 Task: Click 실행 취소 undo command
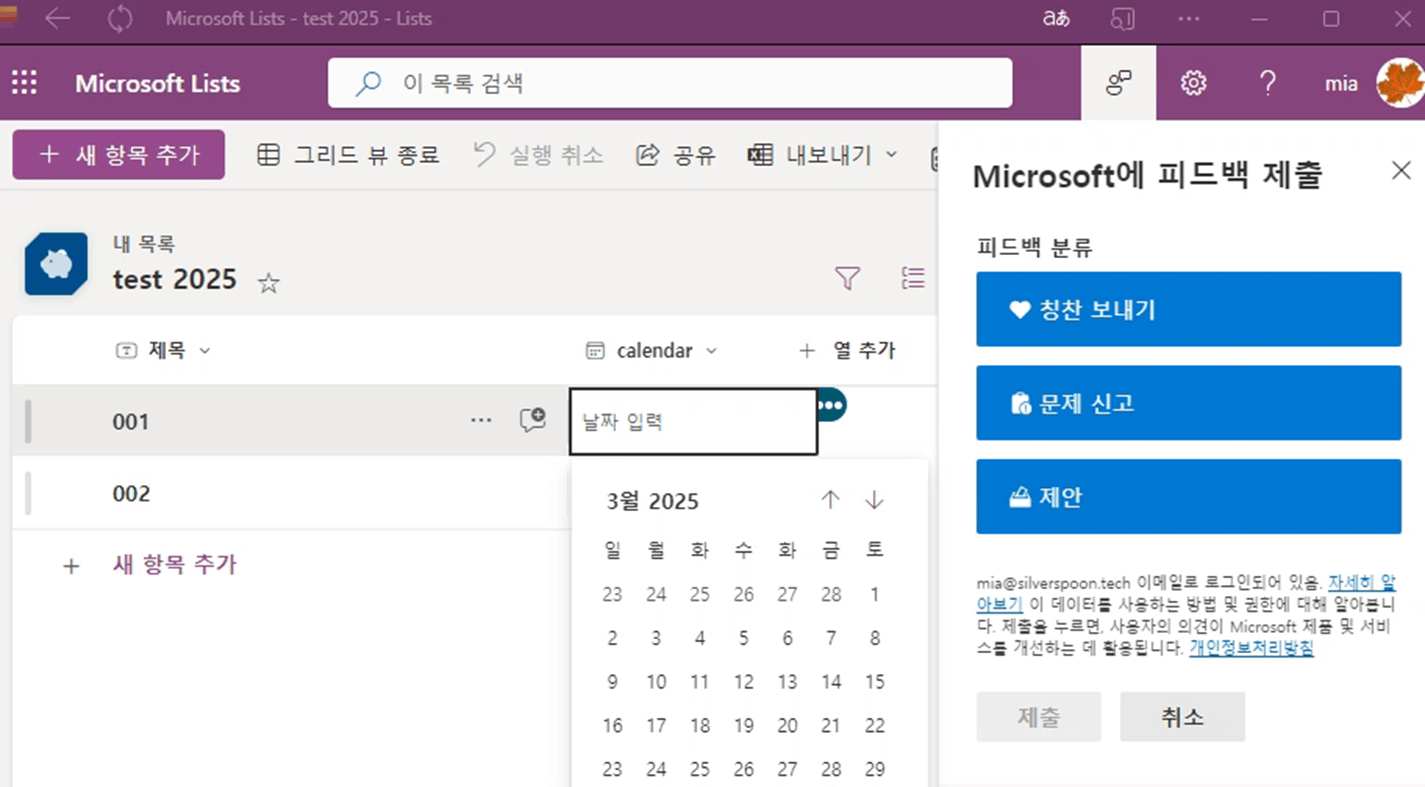pos(538,155)
